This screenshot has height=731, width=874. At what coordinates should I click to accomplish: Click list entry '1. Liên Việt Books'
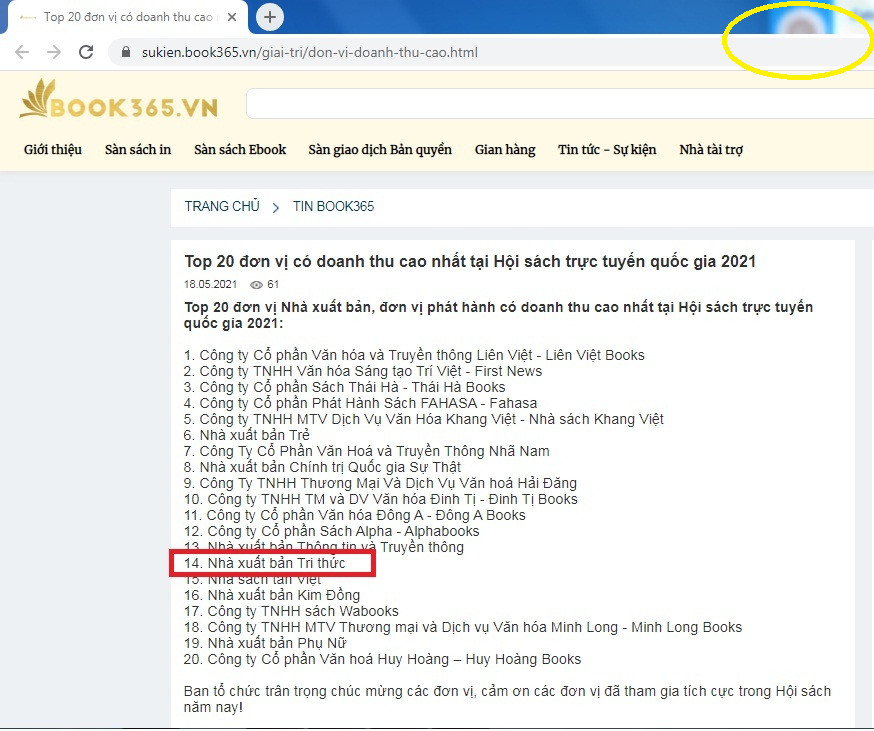coord(414,355)
